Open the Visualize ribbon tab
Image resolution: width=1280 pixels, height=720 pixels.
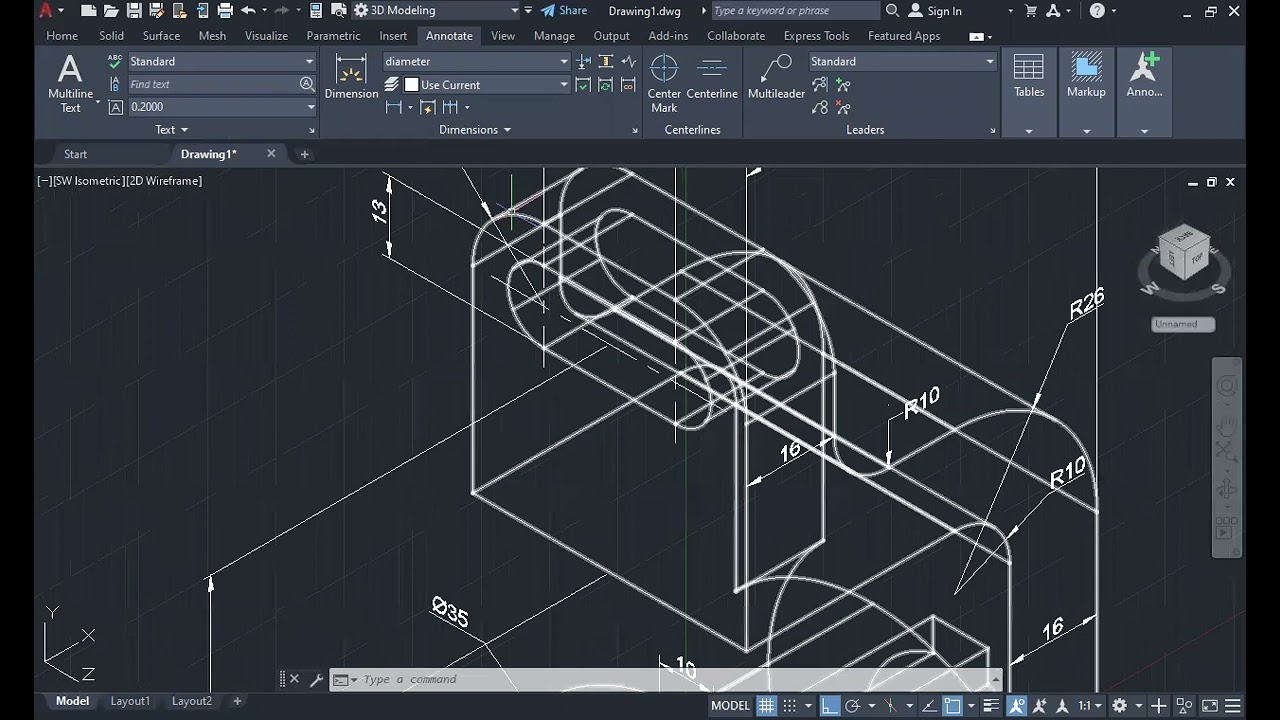pos(267,36)
